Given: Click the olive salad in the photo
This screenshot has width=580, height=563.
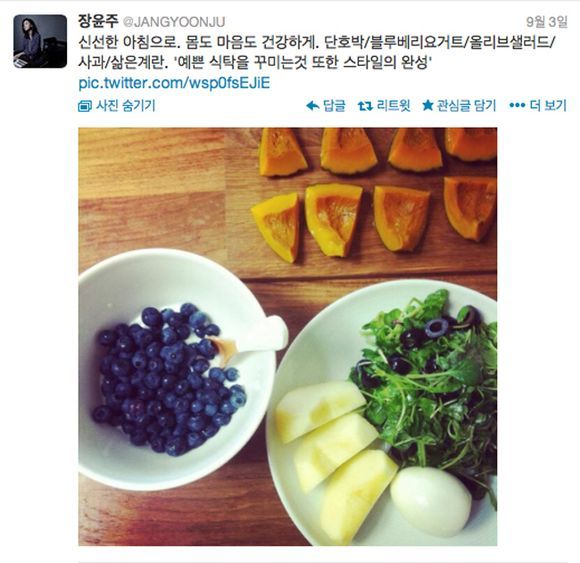Looking at the screenshot, I should coord(425,381).
